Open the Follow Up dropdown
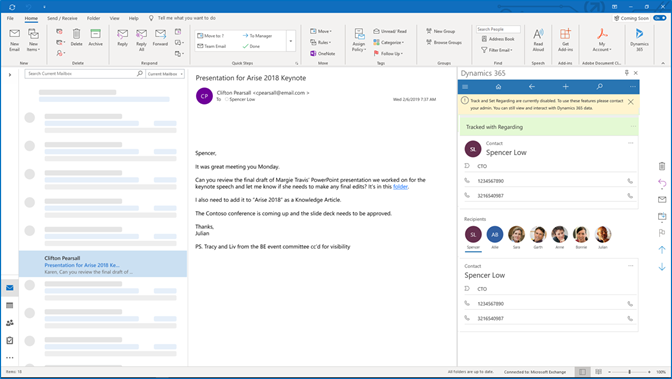 pos(388,54)
